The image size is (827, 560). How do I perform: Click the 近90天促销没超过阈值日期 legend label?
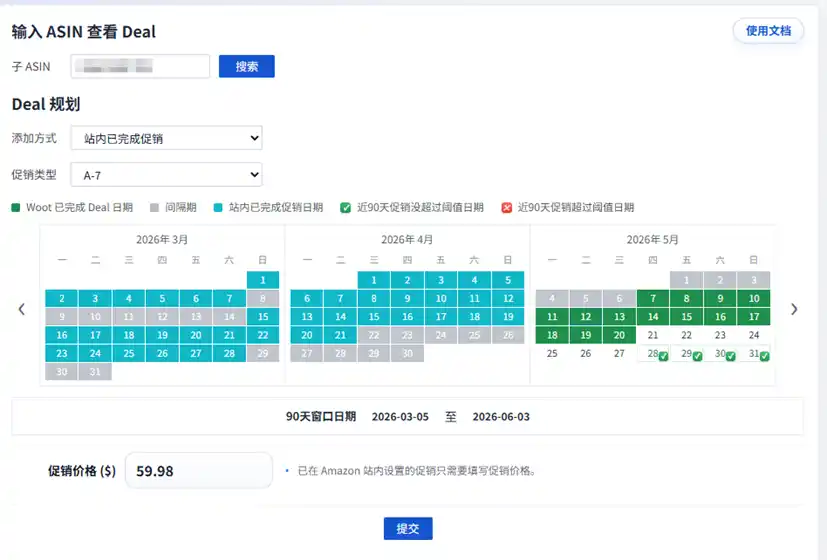420,207
